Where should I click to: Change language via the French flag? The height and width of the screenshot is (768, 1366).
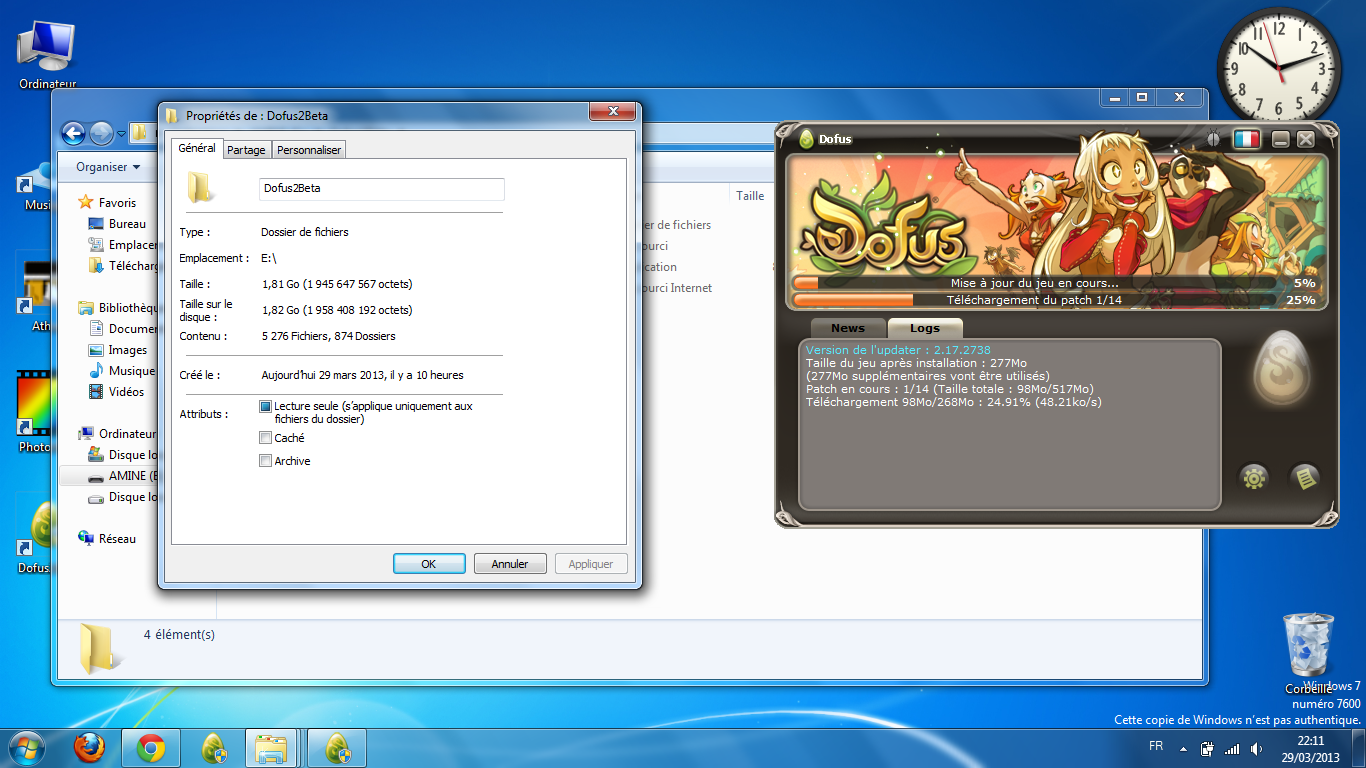1246,140
